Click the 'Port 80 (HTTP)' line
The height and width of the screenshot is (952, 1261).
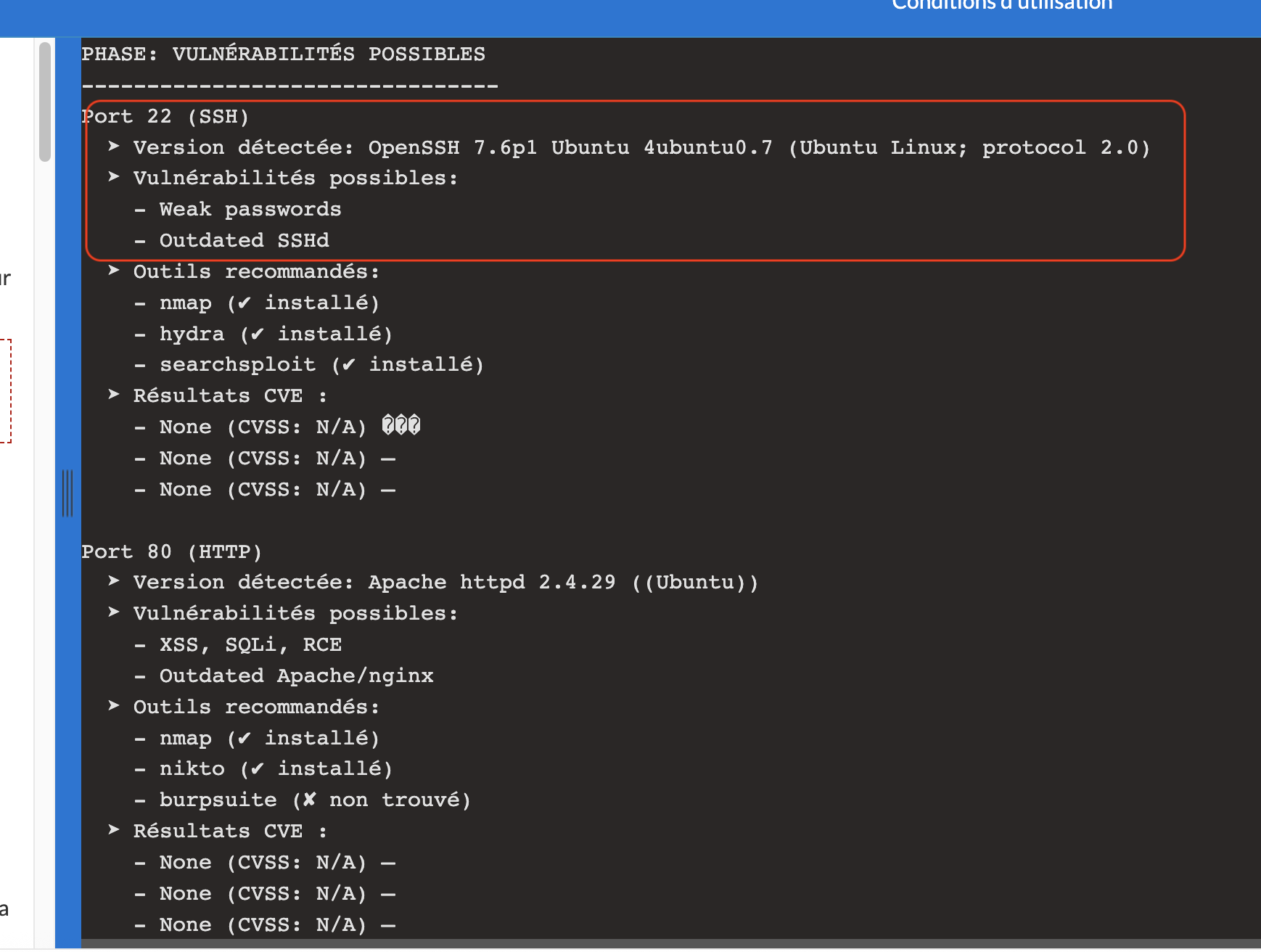tap(171, 552)
